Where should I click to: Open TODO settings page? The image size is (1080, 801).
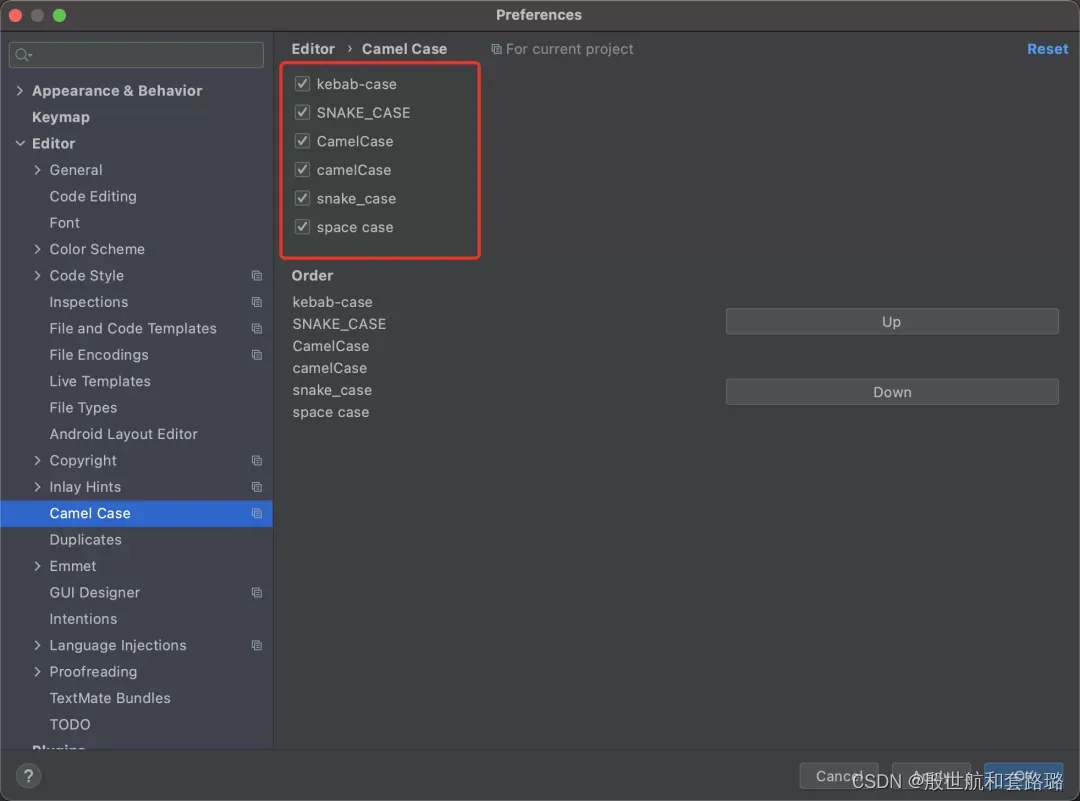point(70,725)
